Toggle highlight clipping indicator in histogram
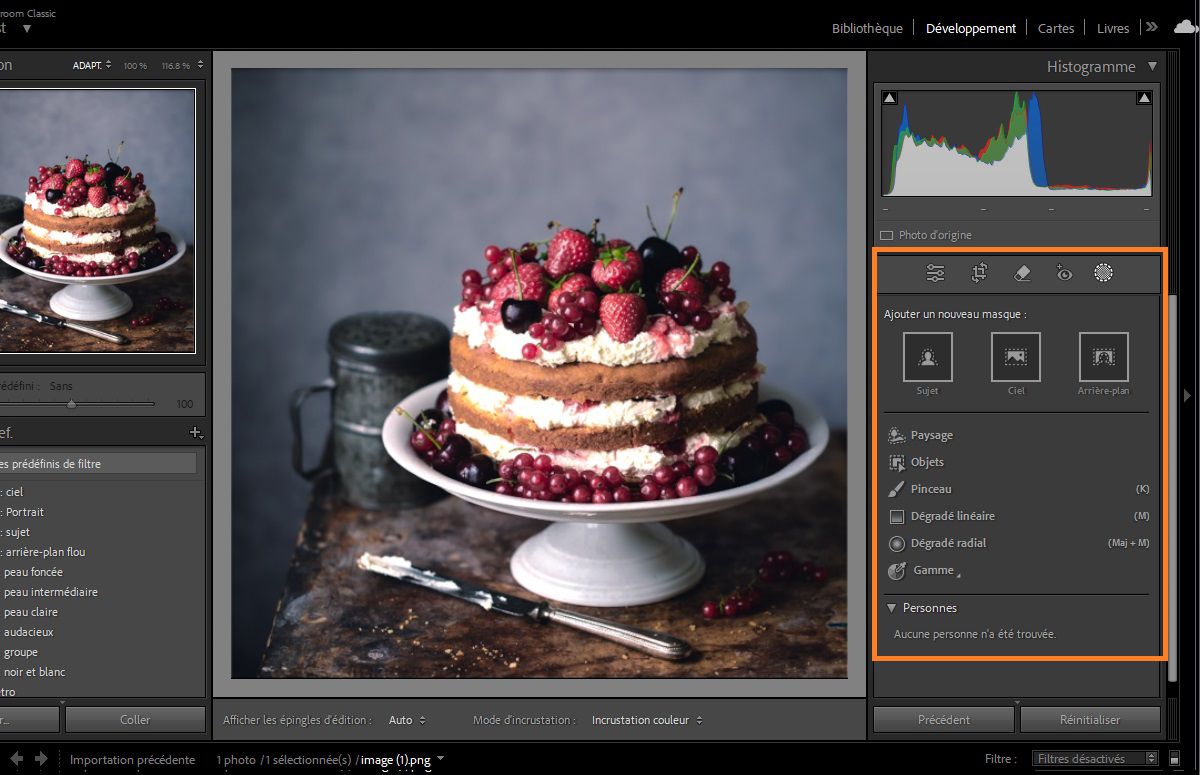Screen dimensions: 1200x775 (x=1144, y=98)
